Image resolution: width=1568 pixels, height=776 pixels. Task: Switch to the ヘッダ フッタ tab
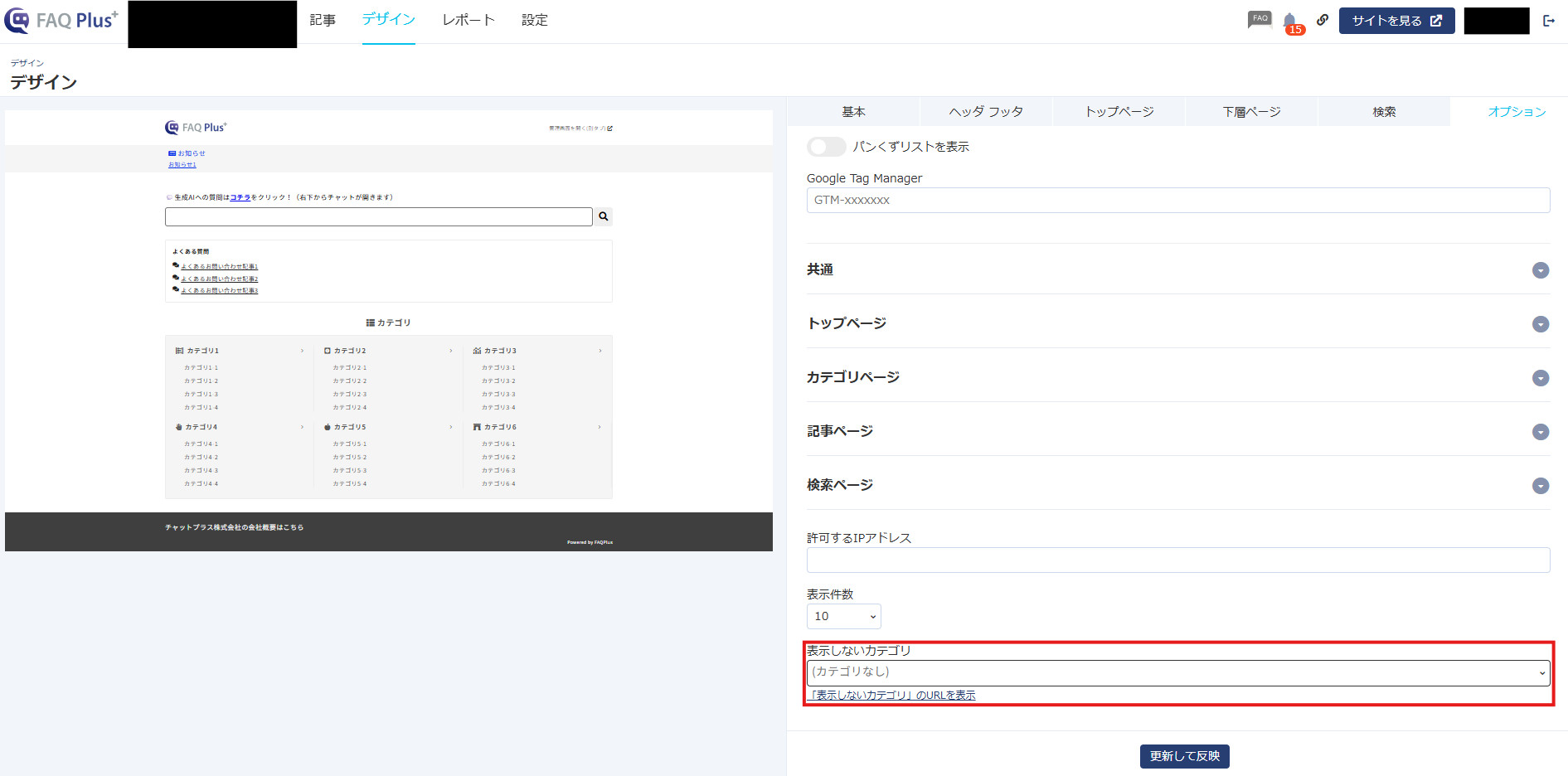[986, 112]
